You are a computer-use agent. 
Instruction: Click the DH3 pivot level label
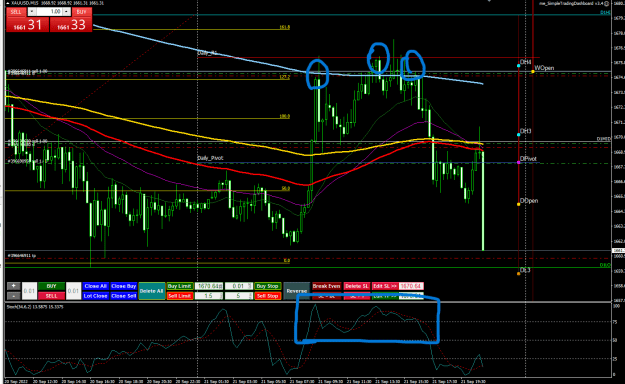click(x=525, y=131)
